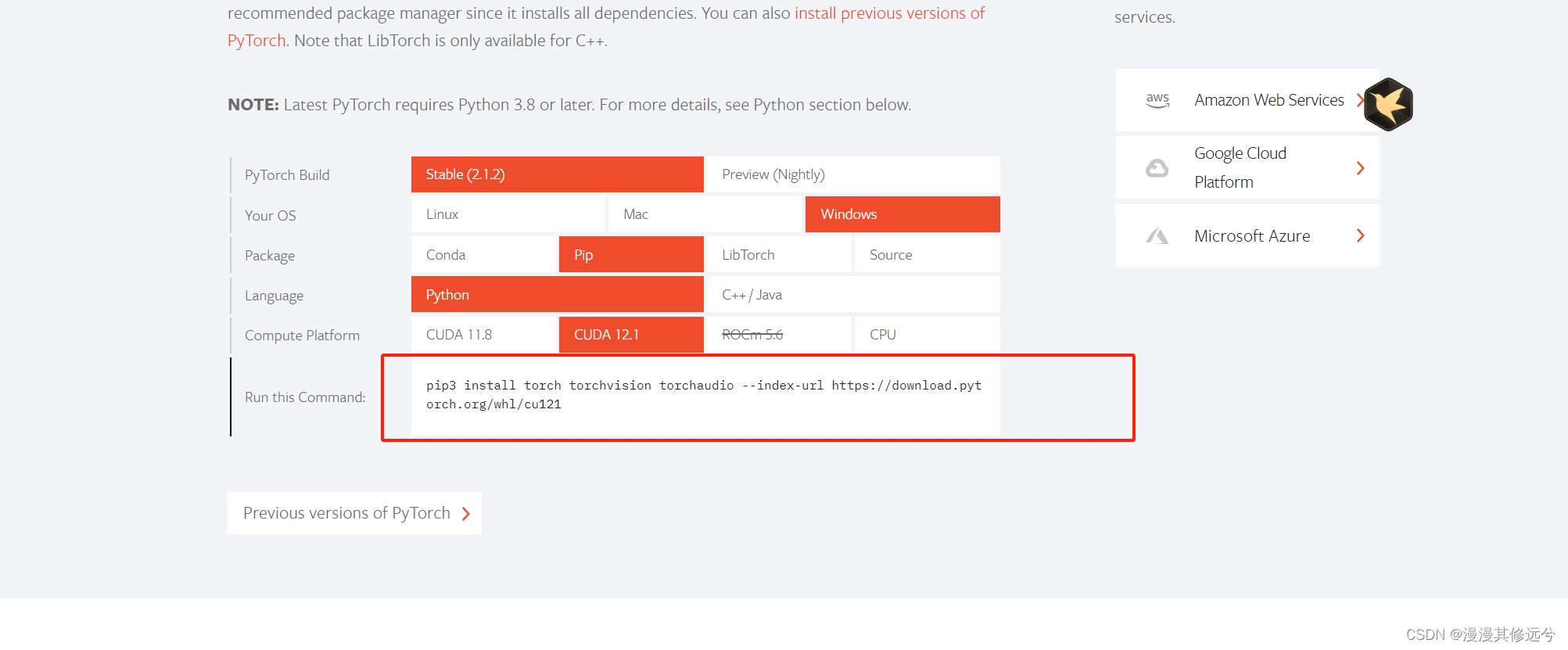Click the Package row label
This screenshot has height=650, width=1568.
click(x=270, y=256)
